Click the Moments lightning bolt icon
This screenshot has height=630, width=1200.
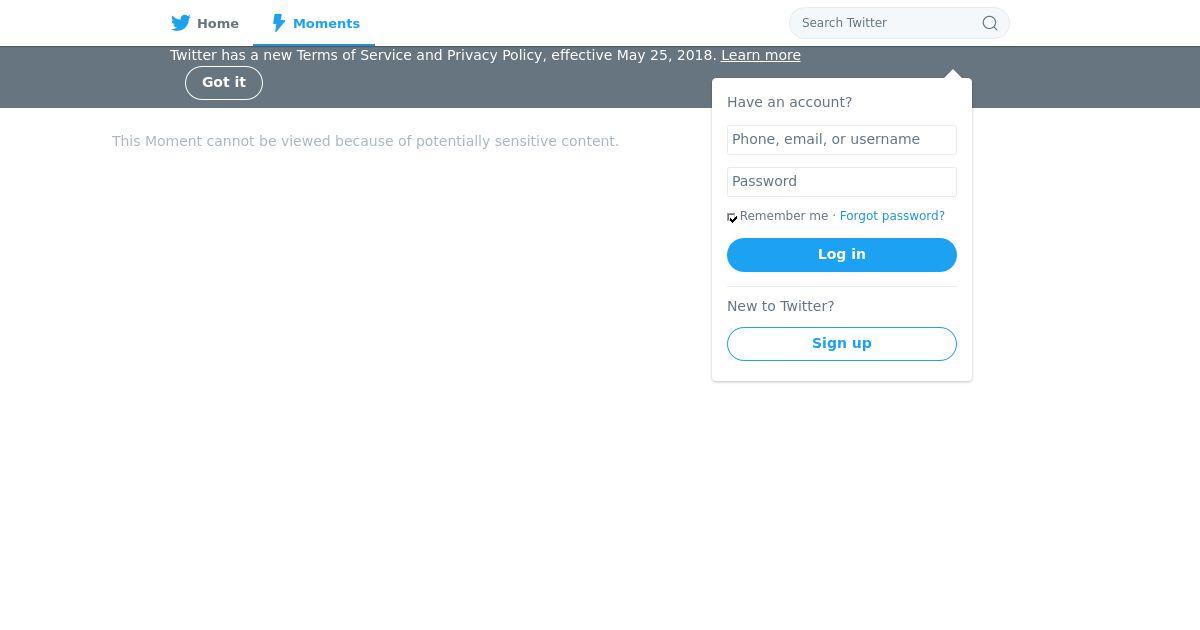coord(279,23)
